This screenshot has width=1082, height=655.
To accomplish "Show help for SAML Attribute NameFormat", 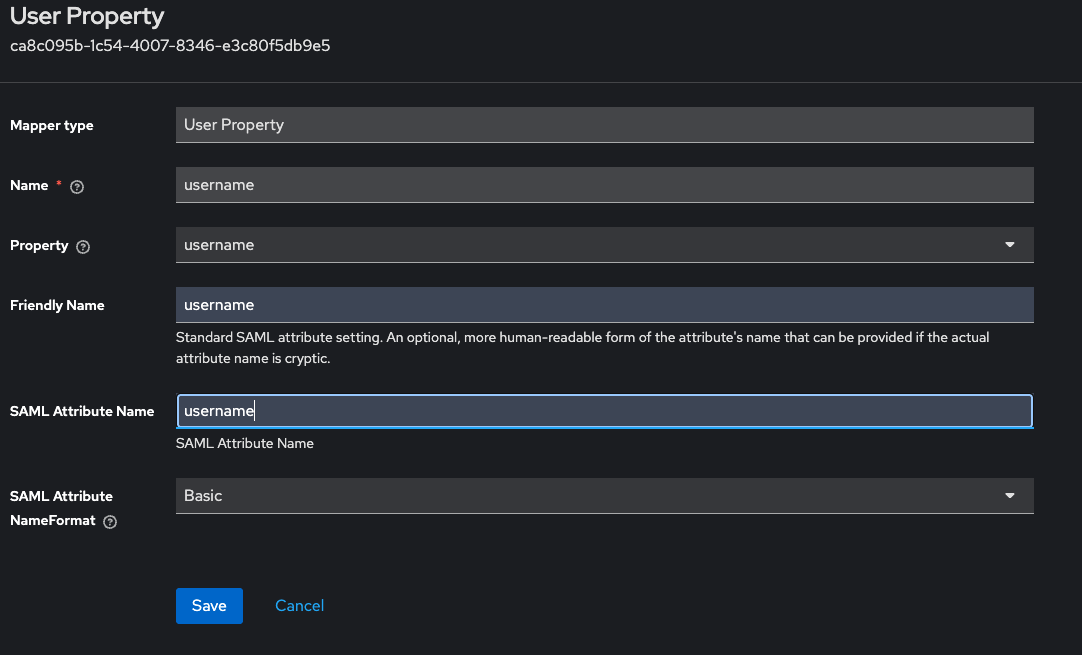I will (110, 522).
